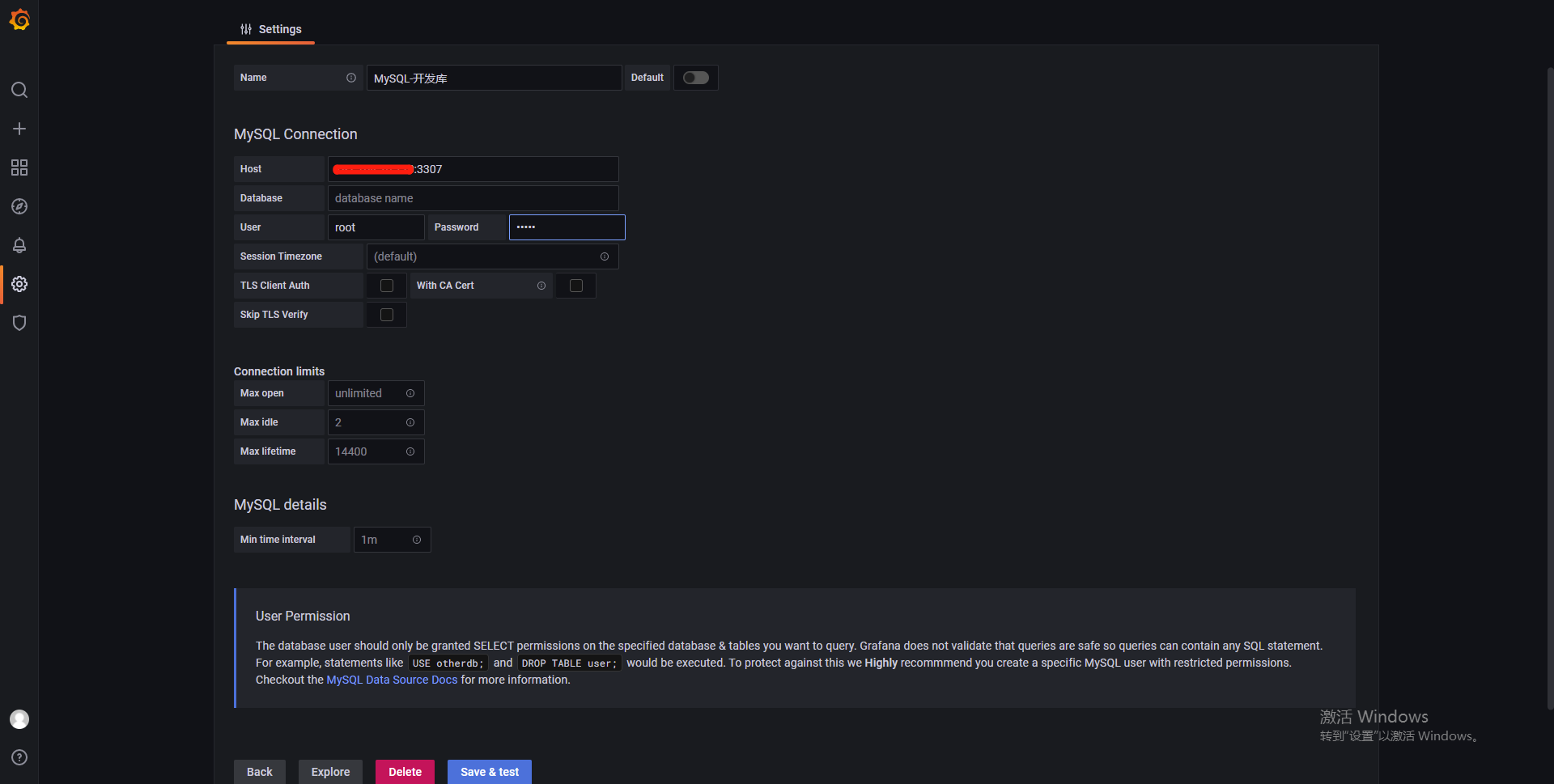This screenshot has width=1554, height=784.
Task: Open the Dashboards grid icon
Action: pyautogui.click(x=19, y=167)
